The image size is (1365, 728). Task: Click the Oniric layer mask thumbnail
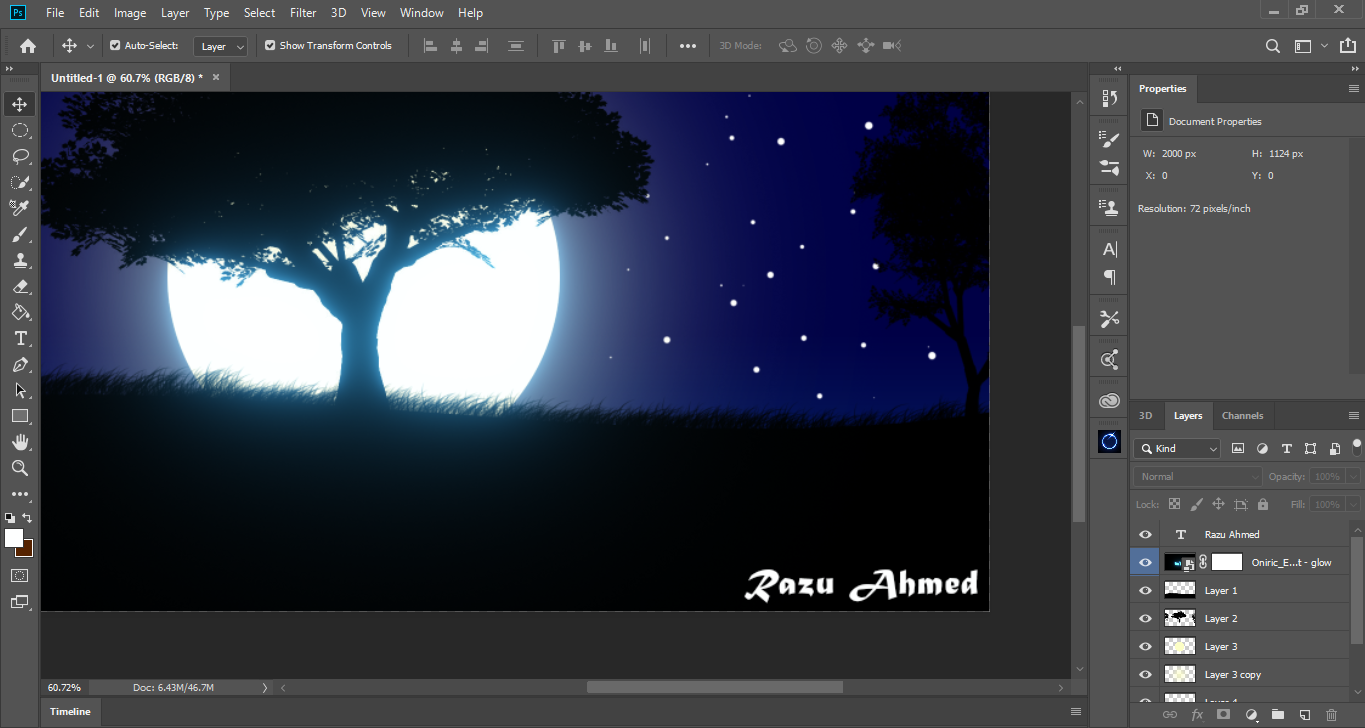[x=1227, y=563]
